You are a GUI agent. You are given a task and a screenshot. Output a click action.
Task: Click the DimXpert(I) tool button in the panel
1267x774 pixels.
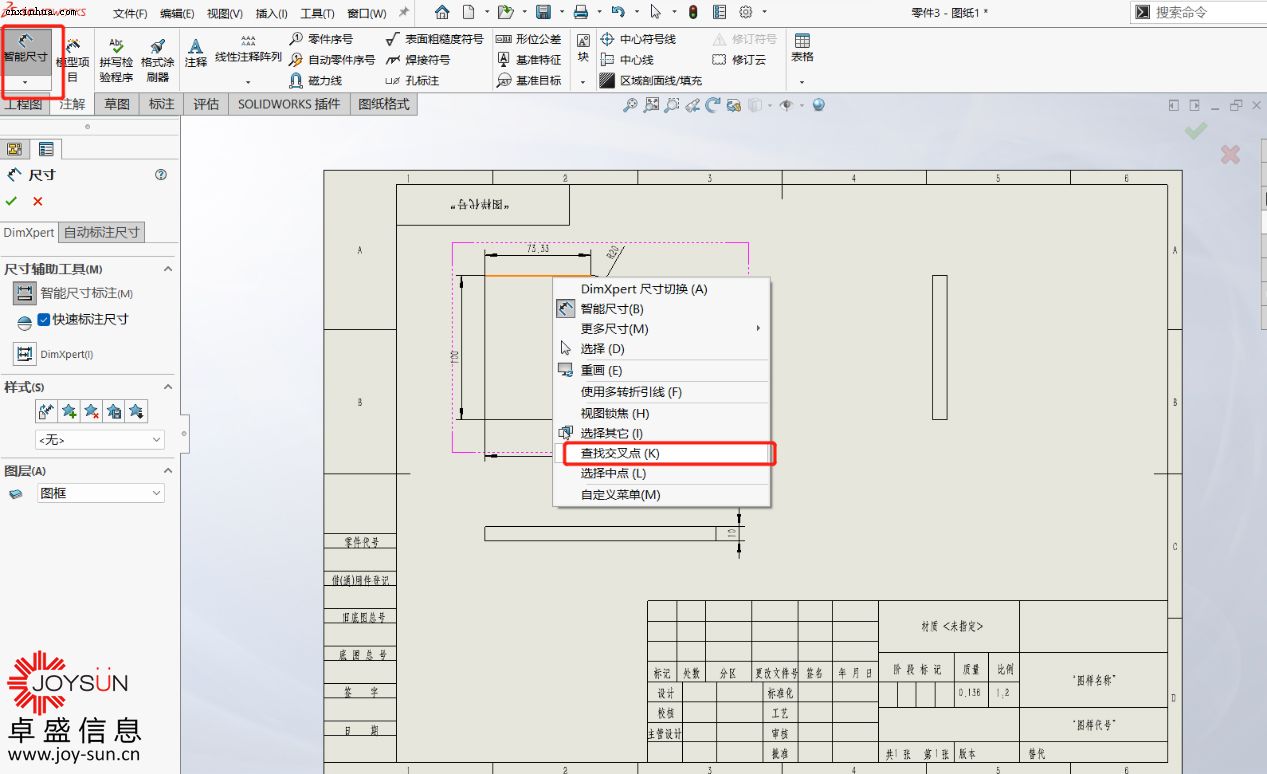24,354
